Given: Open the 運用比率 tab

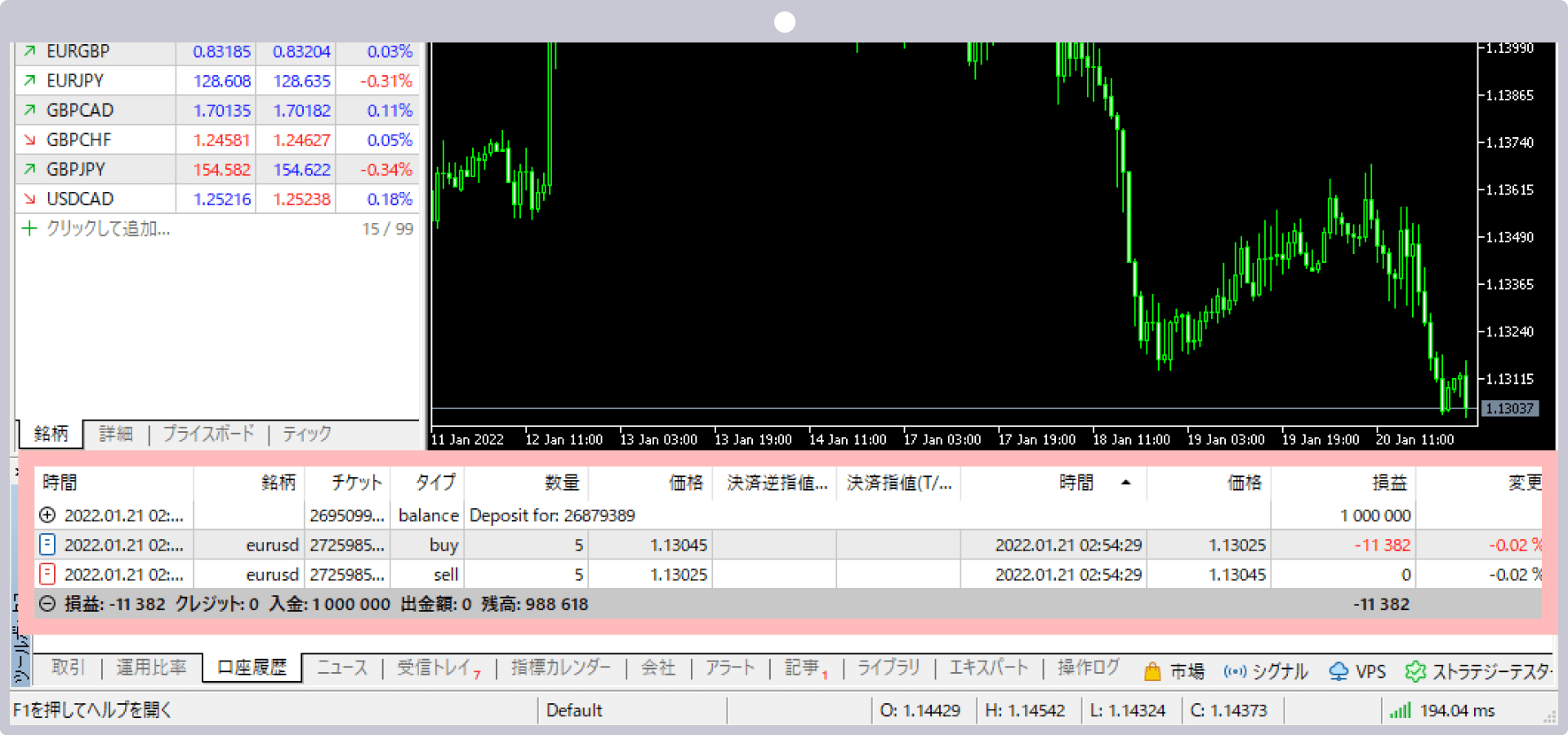Looking at the screenshot, I should coord(151,668).
